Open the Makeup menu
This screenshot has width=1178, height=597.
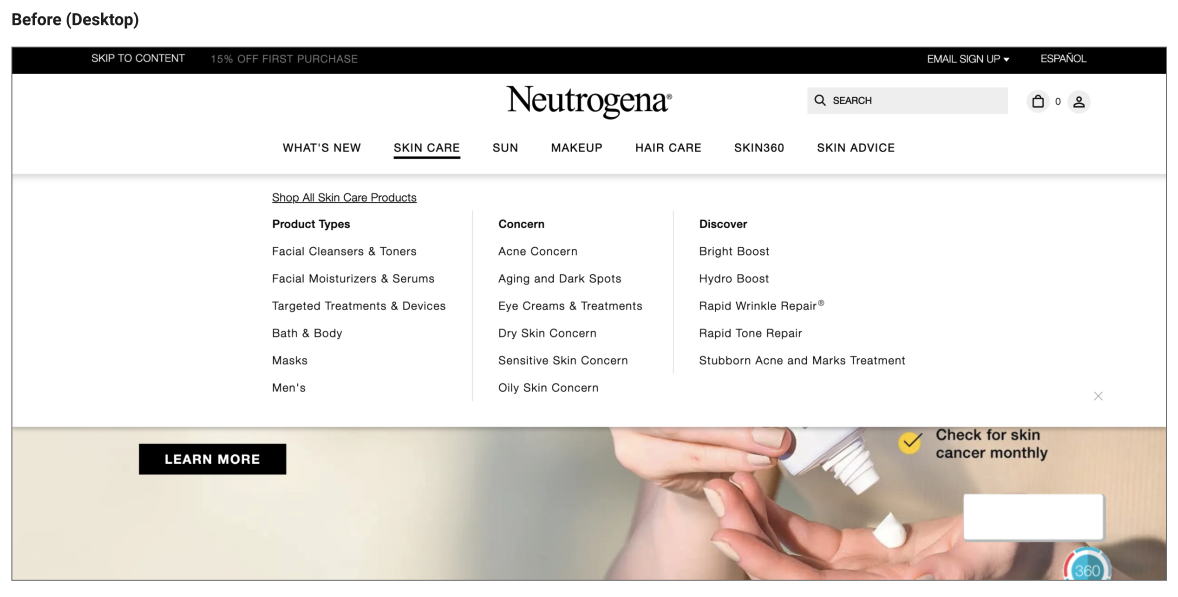tap(576, 148)
